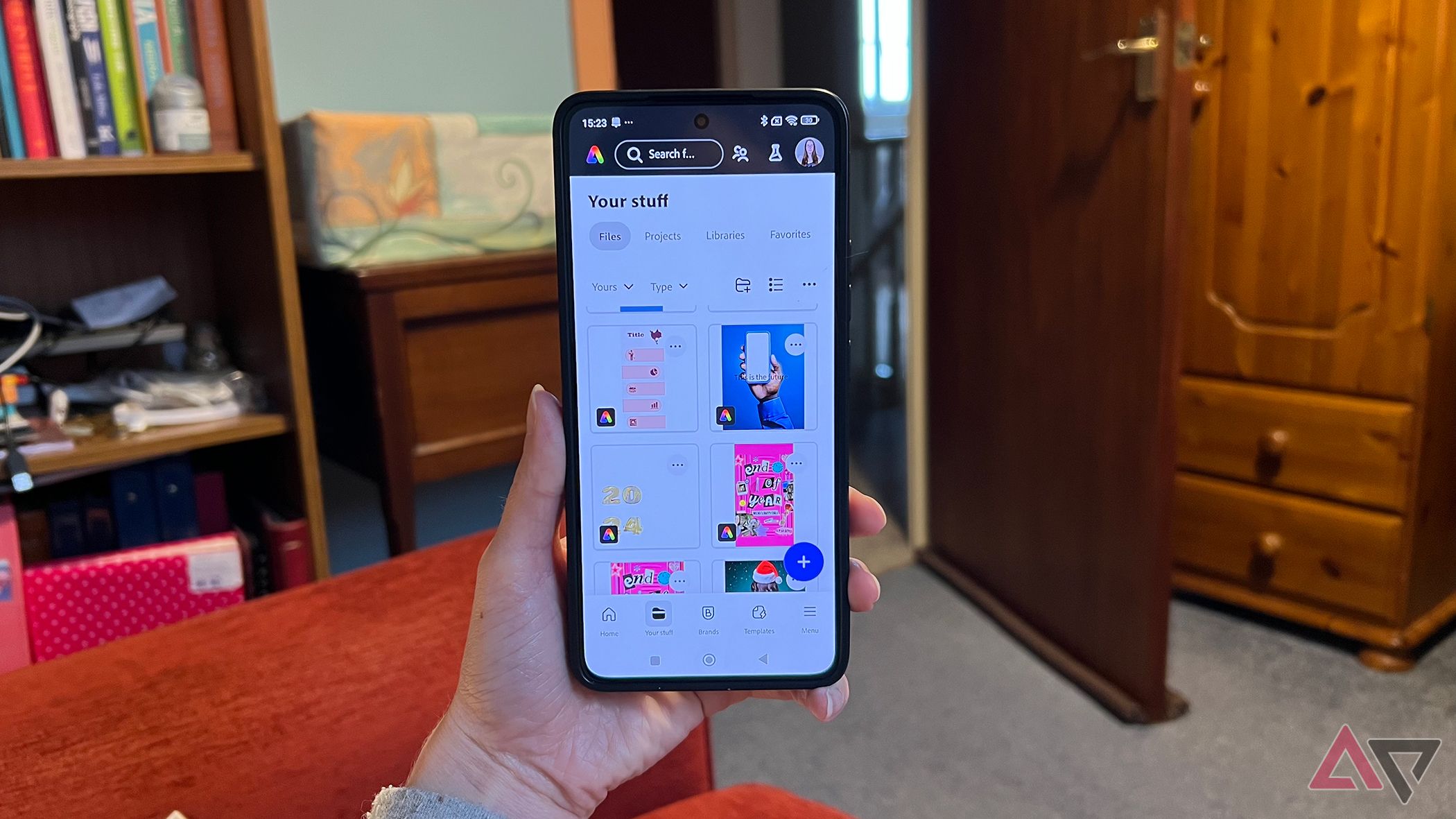Tap the three-dot menu on first file
The height and width of the screenshot is (819, 1456).
[676, 346]
